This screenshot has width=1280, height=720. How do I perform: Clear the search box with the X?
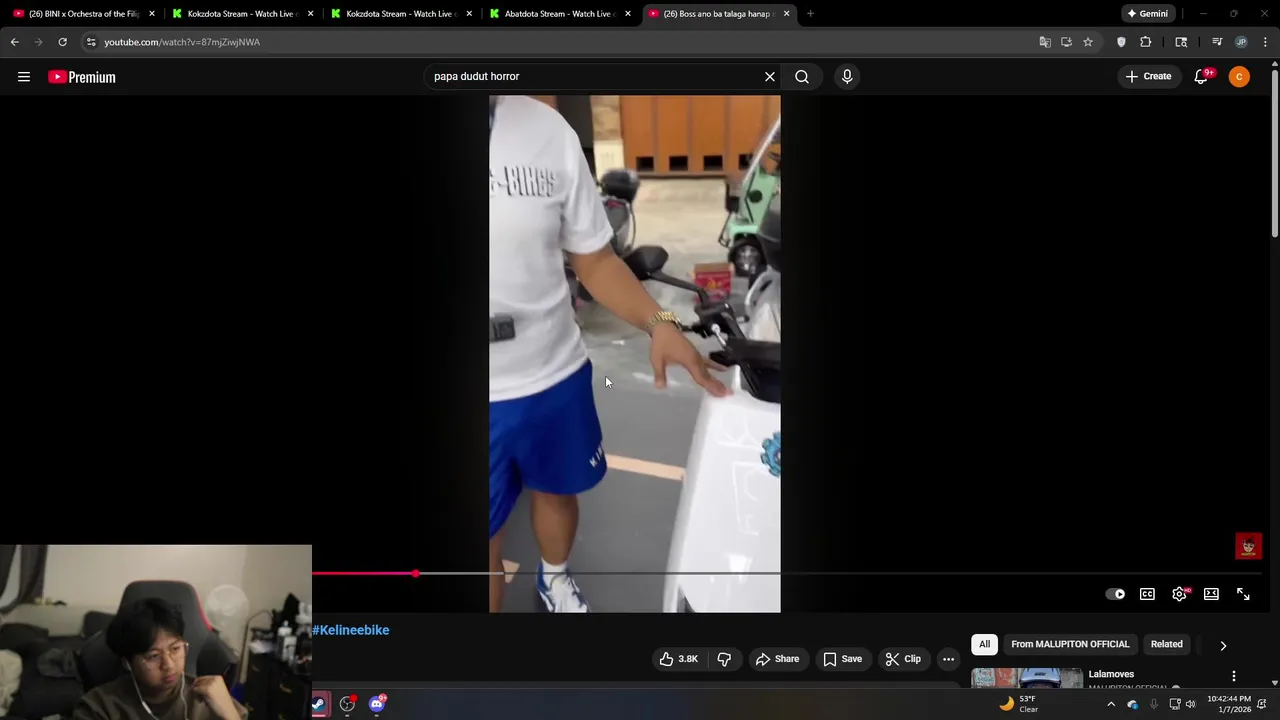[x=770, y=77]
